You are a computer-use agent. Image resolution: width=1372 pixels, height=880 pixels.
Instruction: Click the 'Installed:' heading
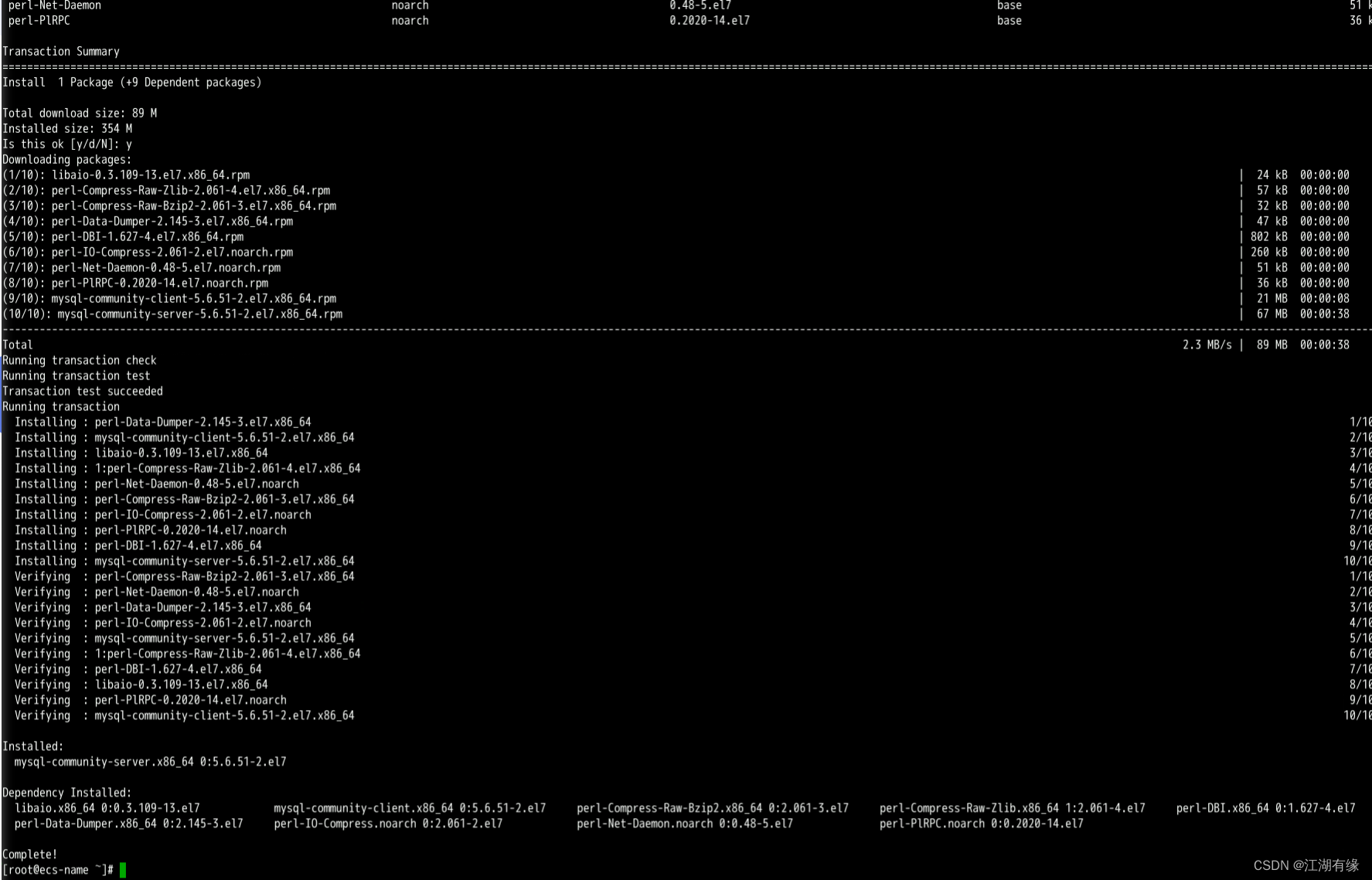pyautogui.click(x=33, y=747)
